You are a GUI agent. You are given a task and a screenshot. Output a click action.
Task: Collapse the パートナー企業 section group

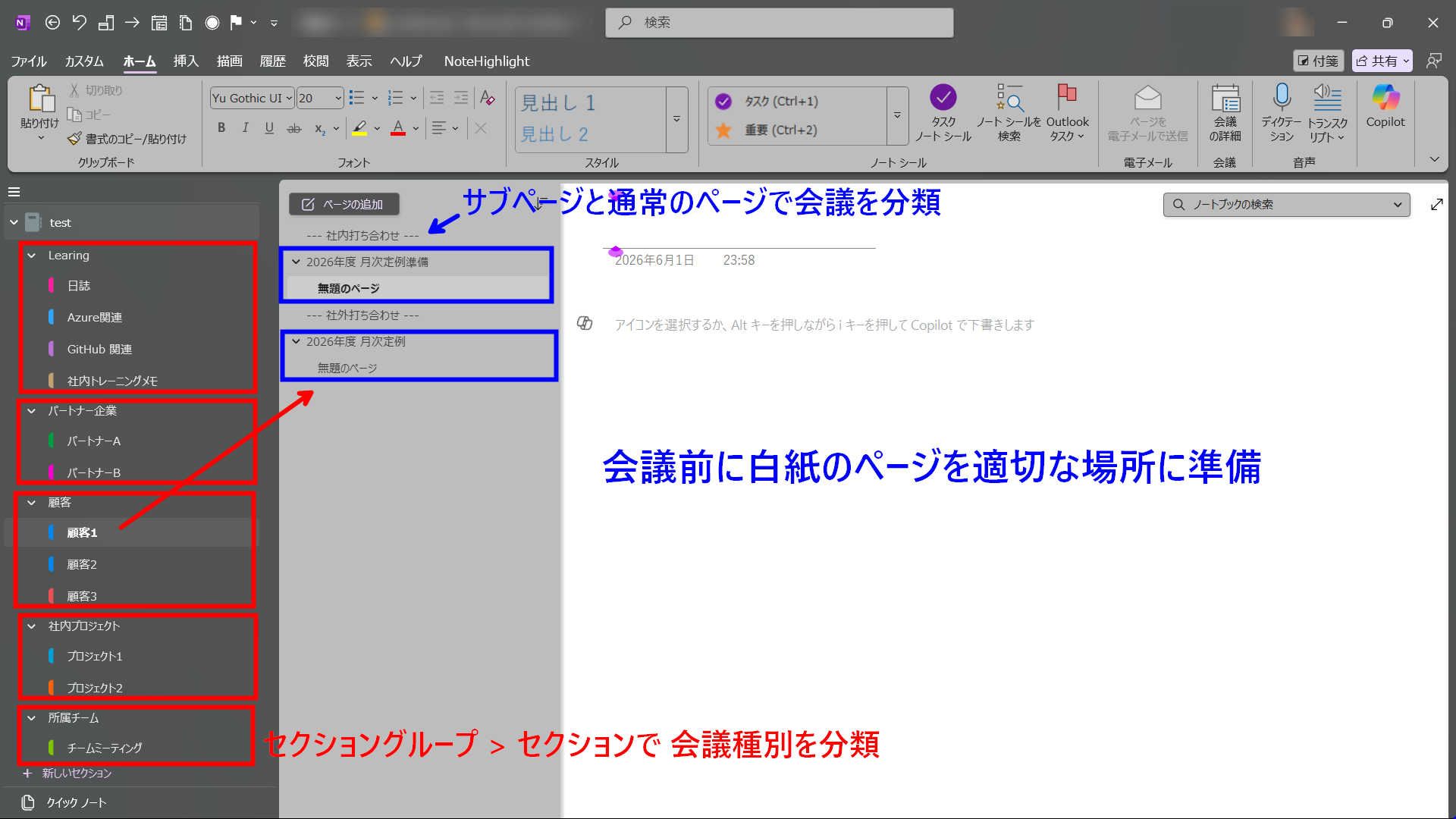[x=32, y=411]
